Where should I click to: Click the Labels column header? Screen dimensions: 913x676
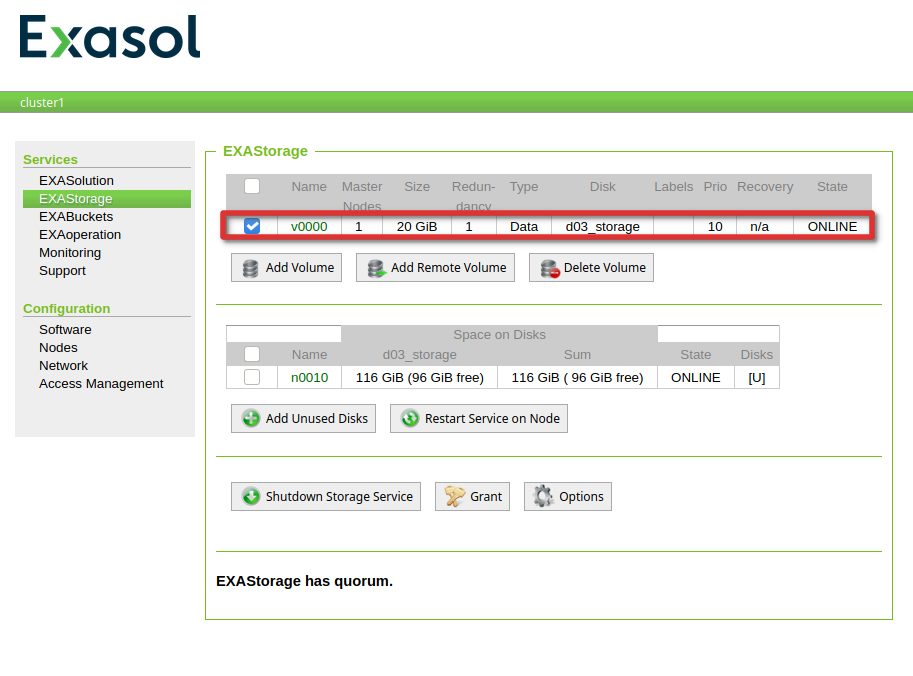[x=673, y=187]
